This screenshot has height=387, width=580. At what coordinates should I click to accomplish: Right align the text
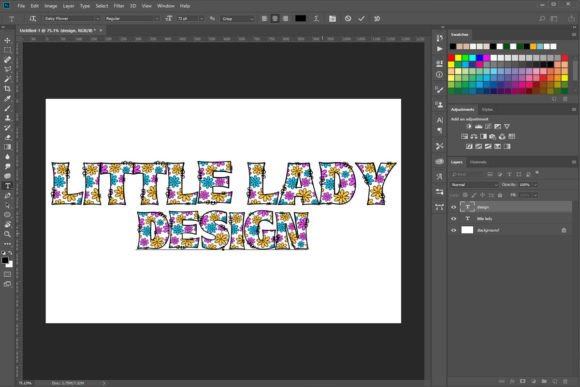coord(285,18)
